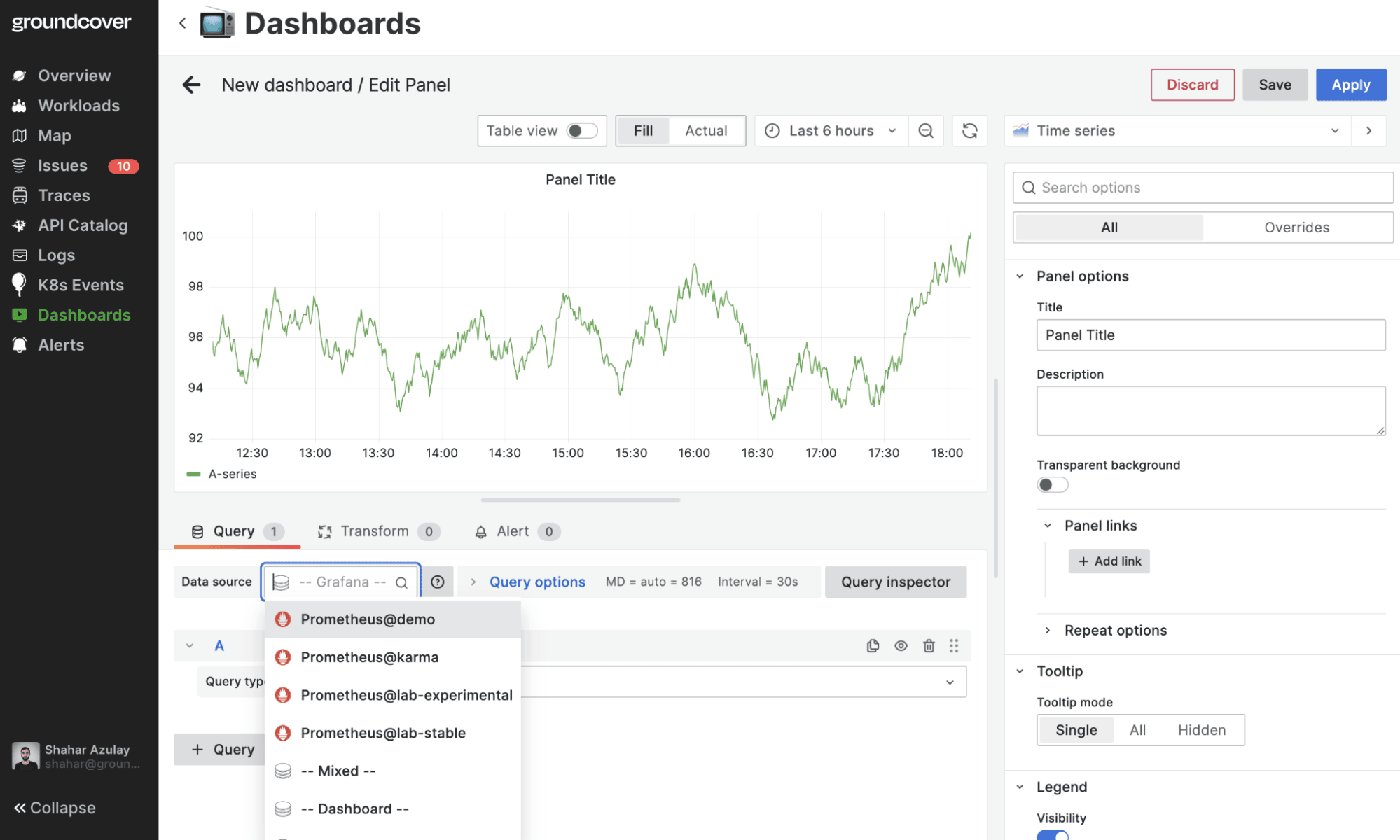
Task: Click the refresh dashboard icon
Action: (x=969, y=130)
